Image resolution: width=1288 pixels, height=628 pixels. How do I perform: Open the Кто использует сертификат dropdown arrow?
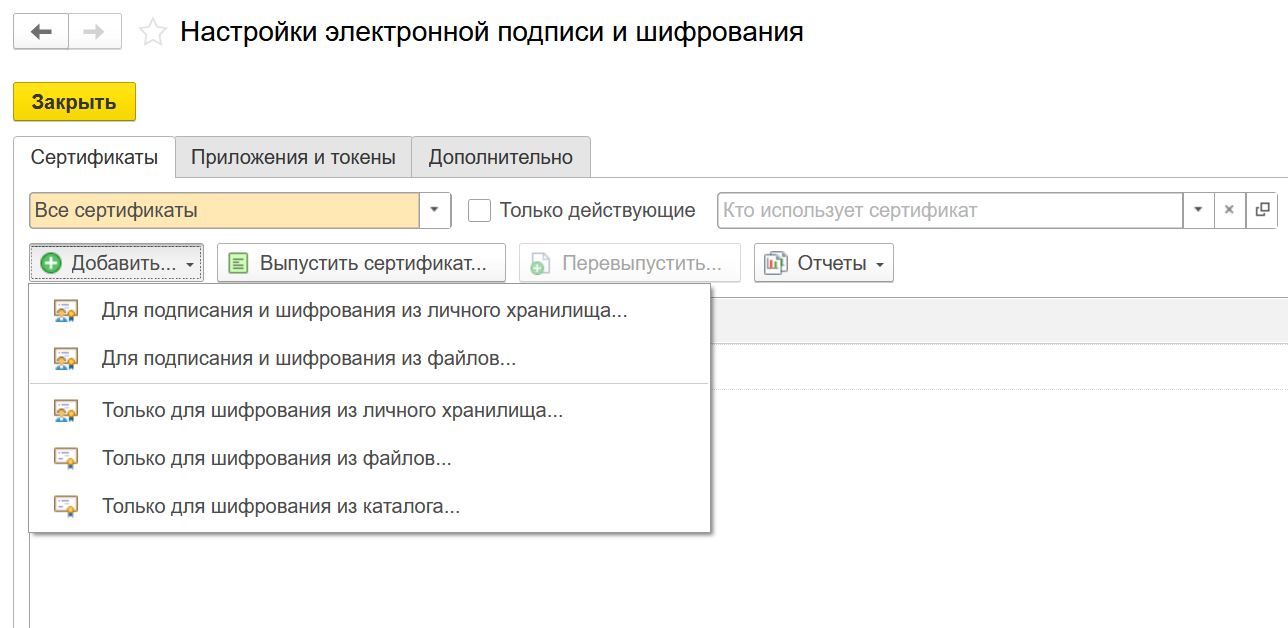[1198, 210]
